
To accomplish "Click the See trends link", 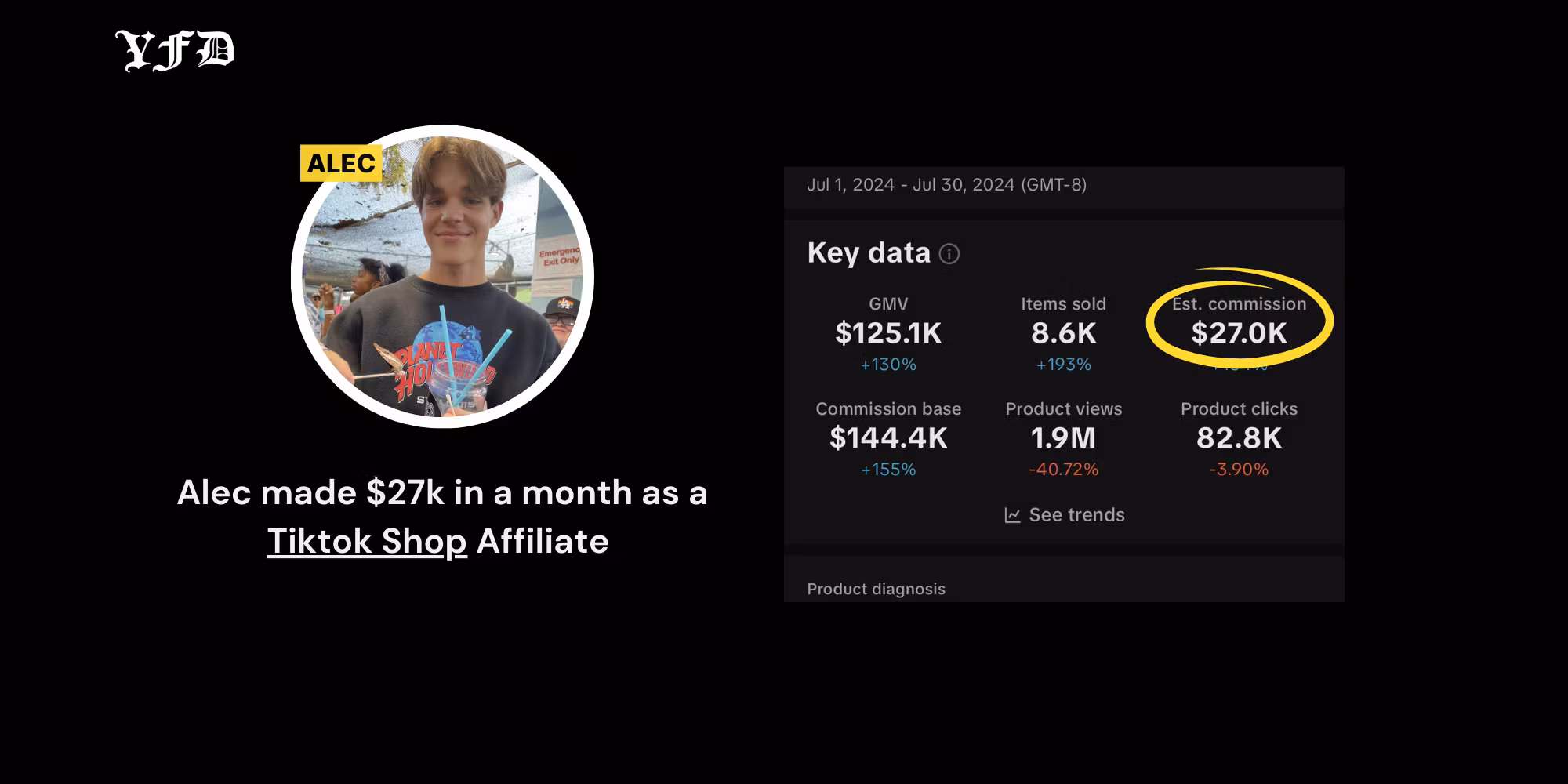I will (x=1076, y=515).
